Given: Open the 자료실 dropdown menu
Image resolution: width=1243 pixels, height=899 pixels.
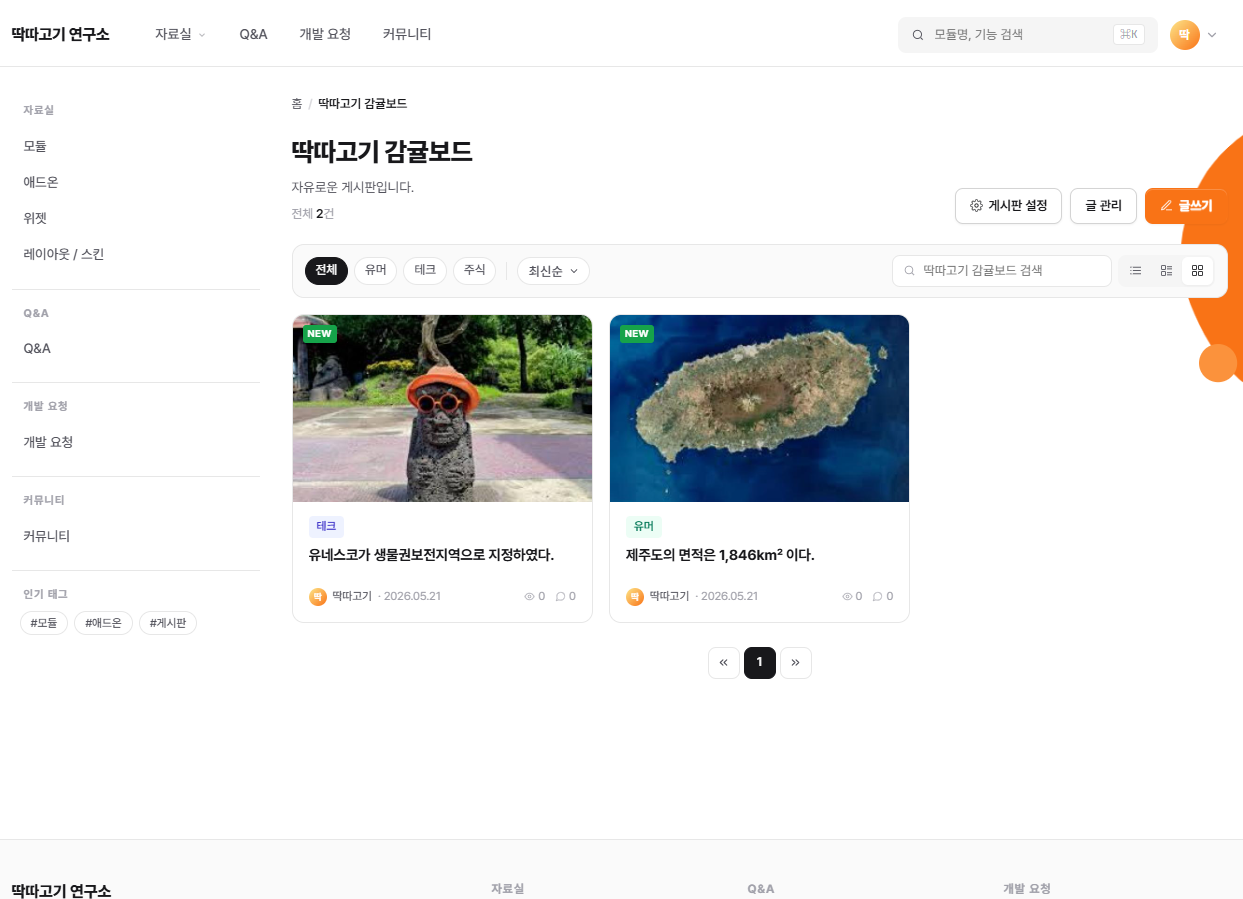Looking at the screenshot, I should pyautogui.click(x=180, y=34).
